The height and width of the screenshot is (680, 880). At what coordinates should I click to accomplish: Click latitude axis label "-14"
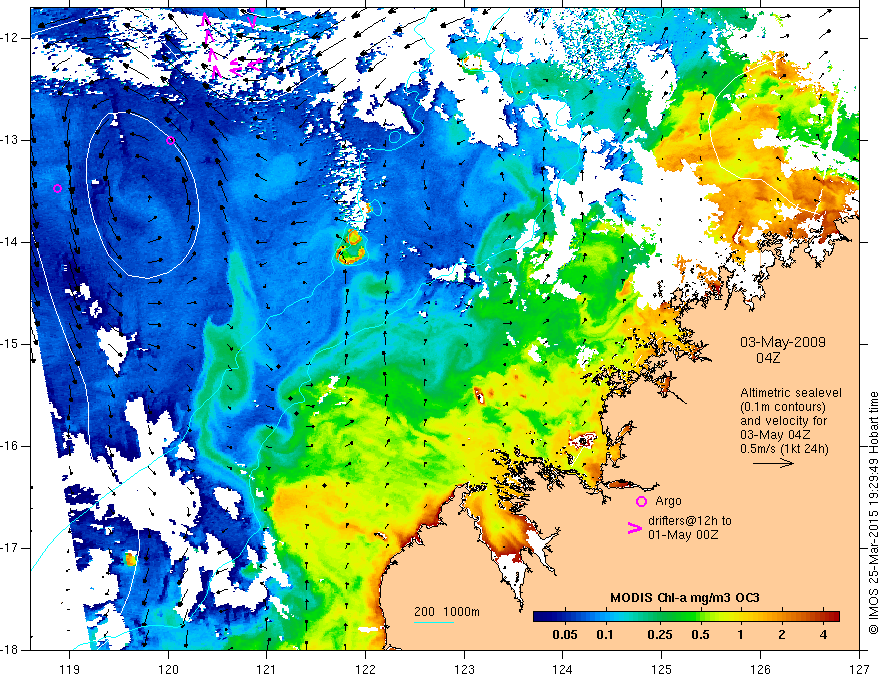tap(10, 242)
